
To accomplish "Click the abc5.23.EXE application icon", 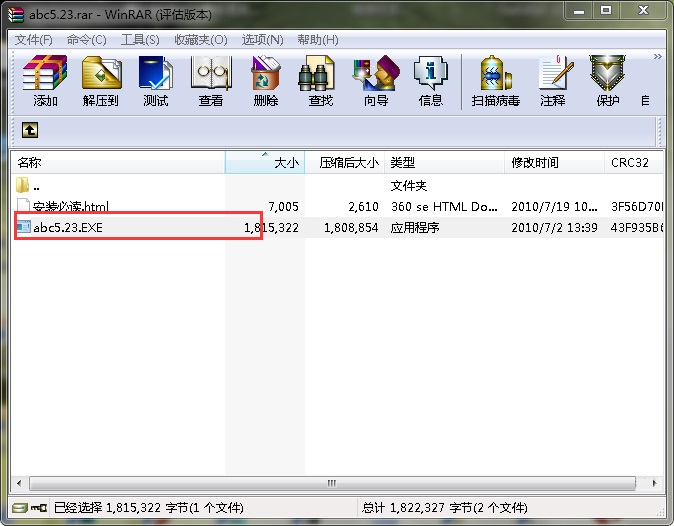I will pyautogui.click(x=24, y=226).
